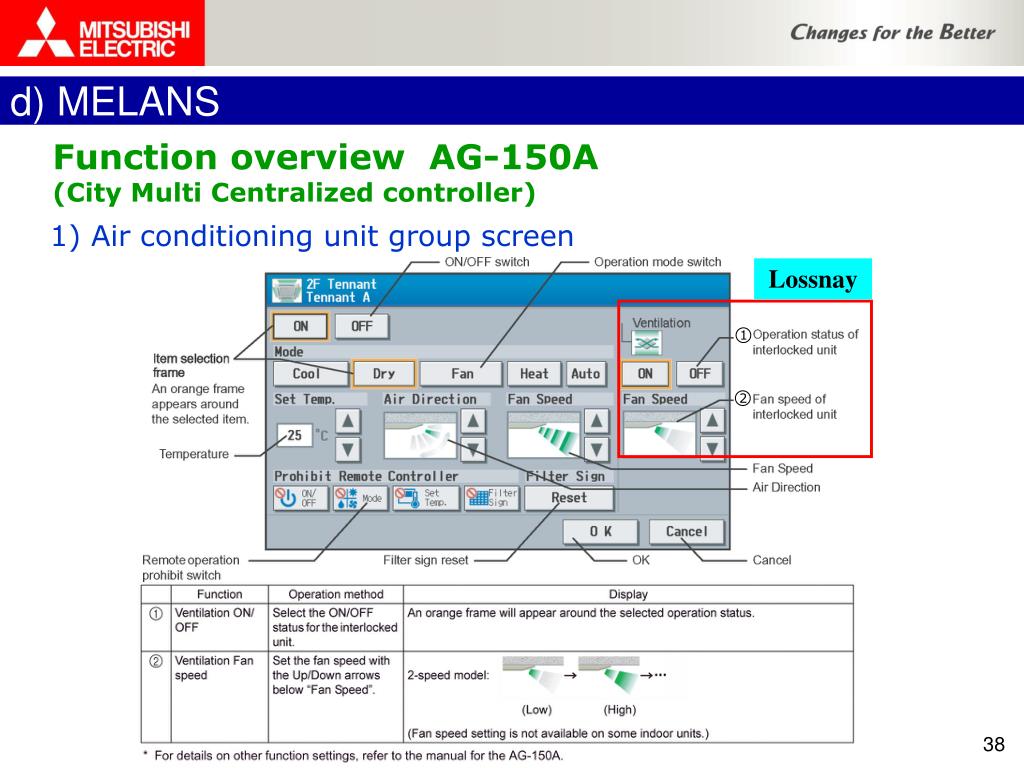Click 'Set Temp.' section label
The width and height of the screenshot is (1024, 768).
pos(304,399)
